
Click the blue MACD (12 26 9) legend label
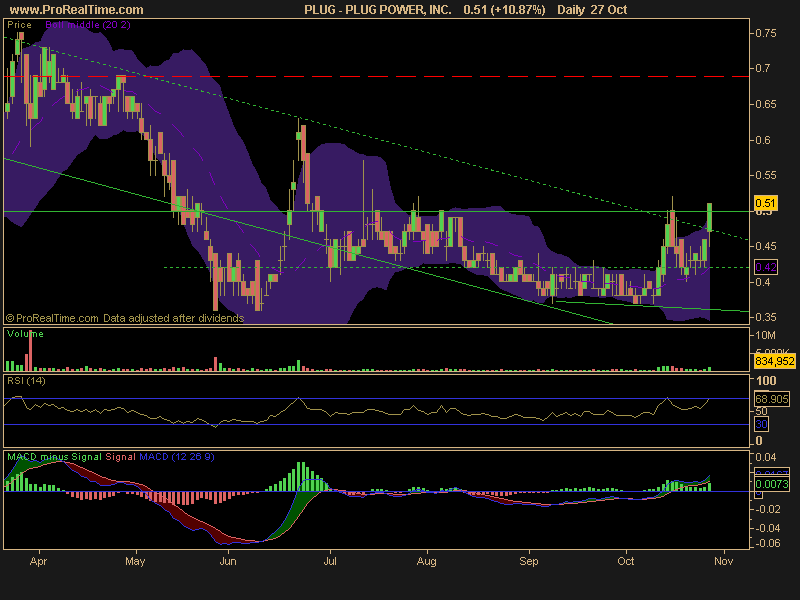point(177,457)
